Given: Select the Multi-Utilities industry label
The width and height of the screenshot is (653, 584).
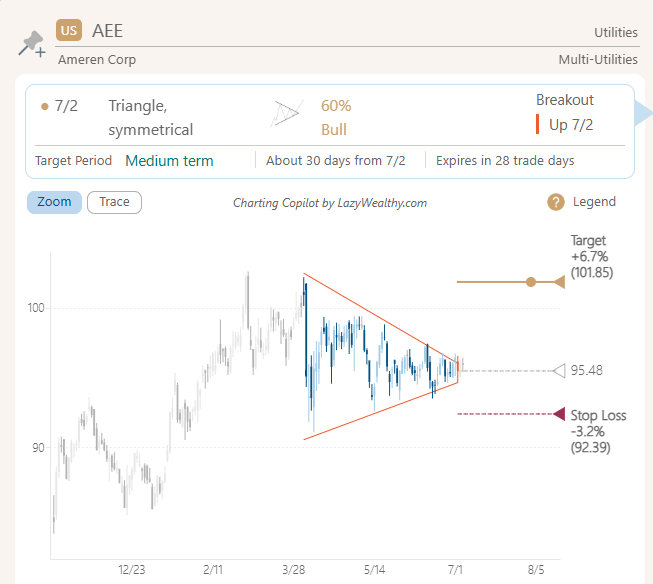Looking at the screenshot, I should (x=598, y=60).
